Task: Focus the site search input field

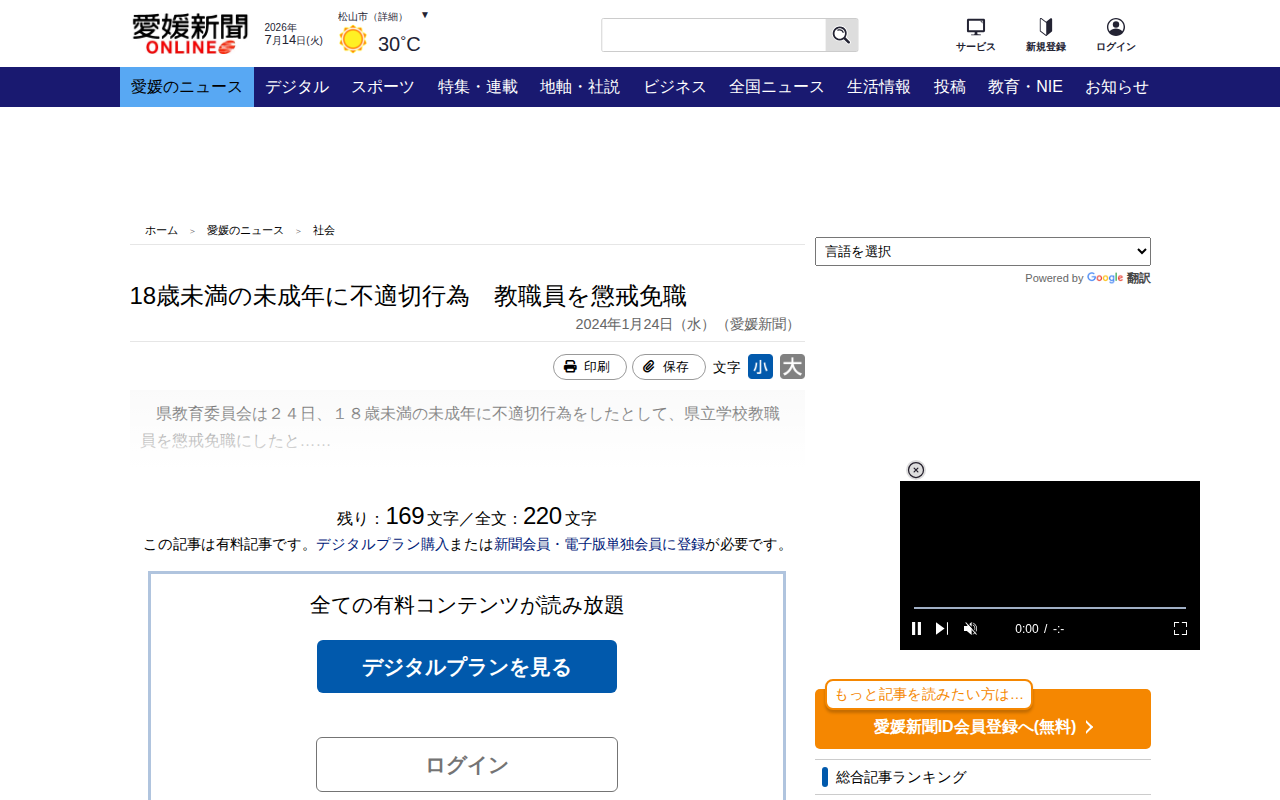Action: (x=714, y=35)
